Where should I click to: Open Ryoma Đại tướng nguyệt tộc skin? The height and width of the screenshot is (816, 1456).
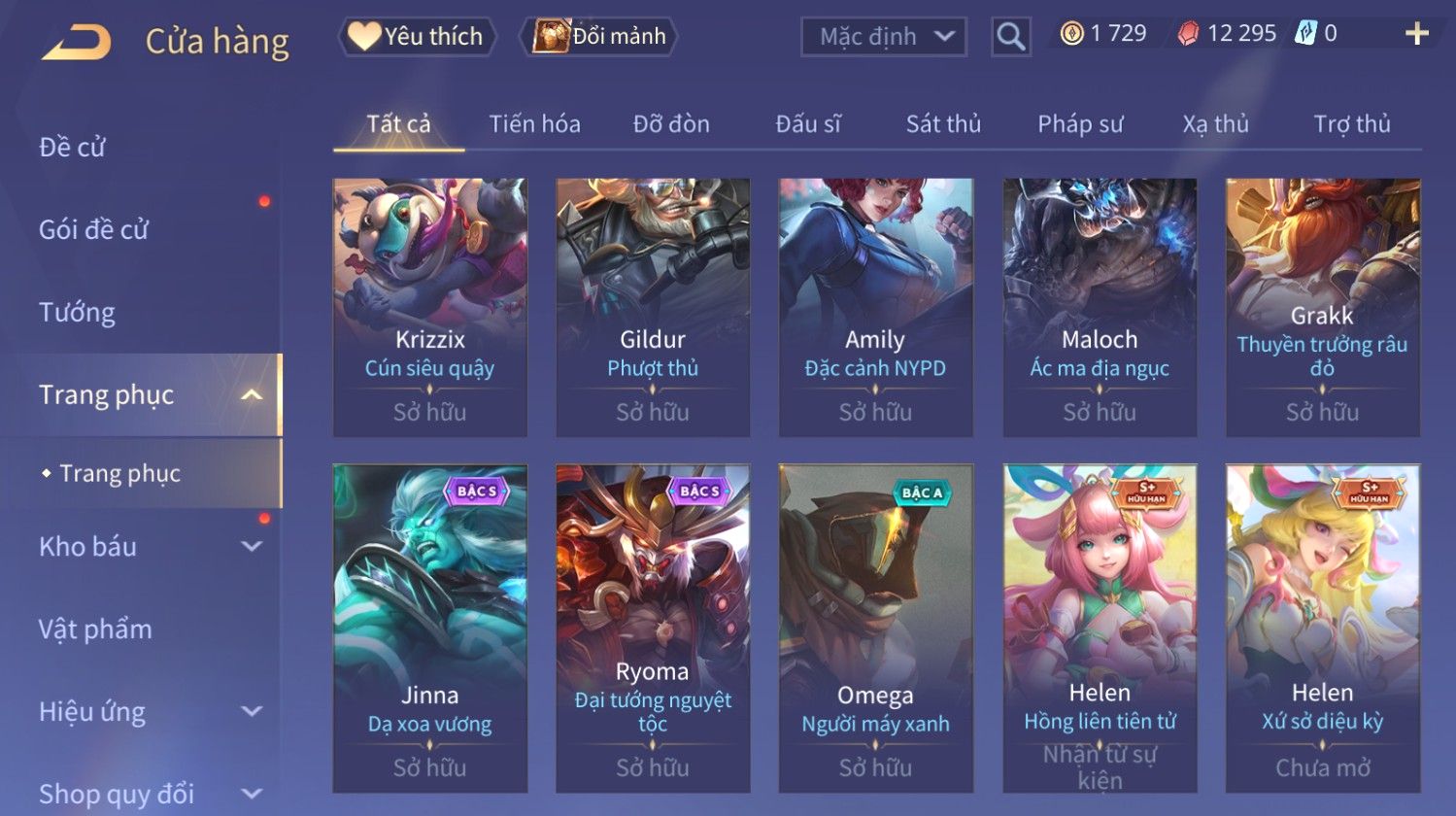pyautogui.click(x=653, y=628)
